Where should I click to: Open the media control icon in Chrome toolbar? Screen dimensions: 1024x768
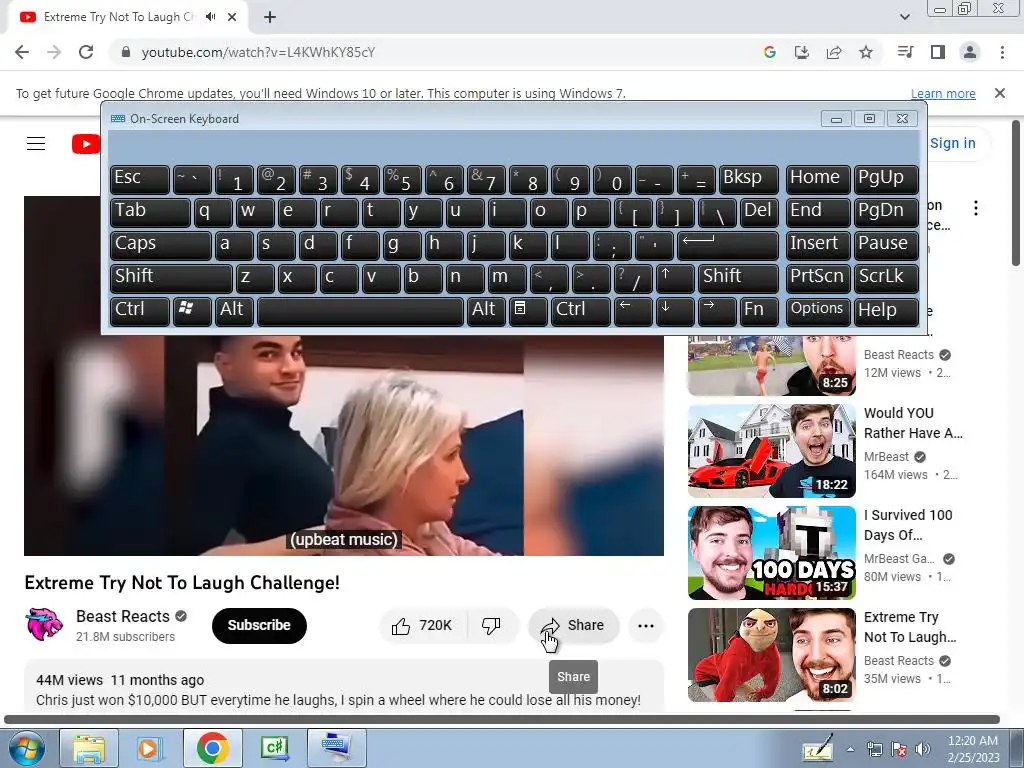(905, 52)
